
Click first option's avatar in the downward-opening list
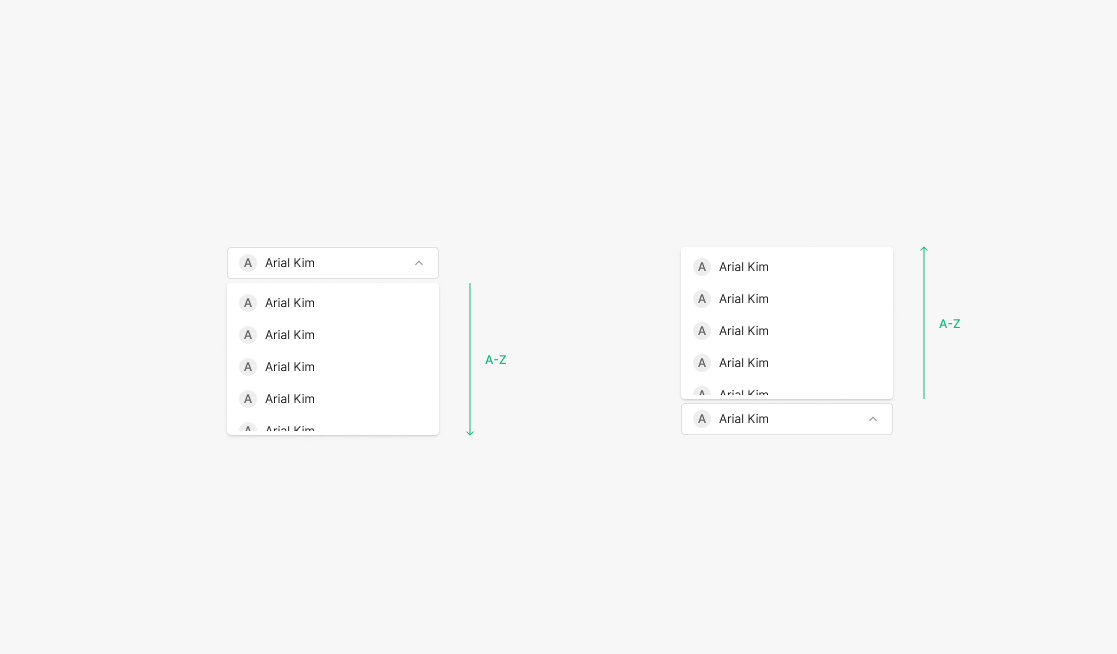[x=248, y=303]
